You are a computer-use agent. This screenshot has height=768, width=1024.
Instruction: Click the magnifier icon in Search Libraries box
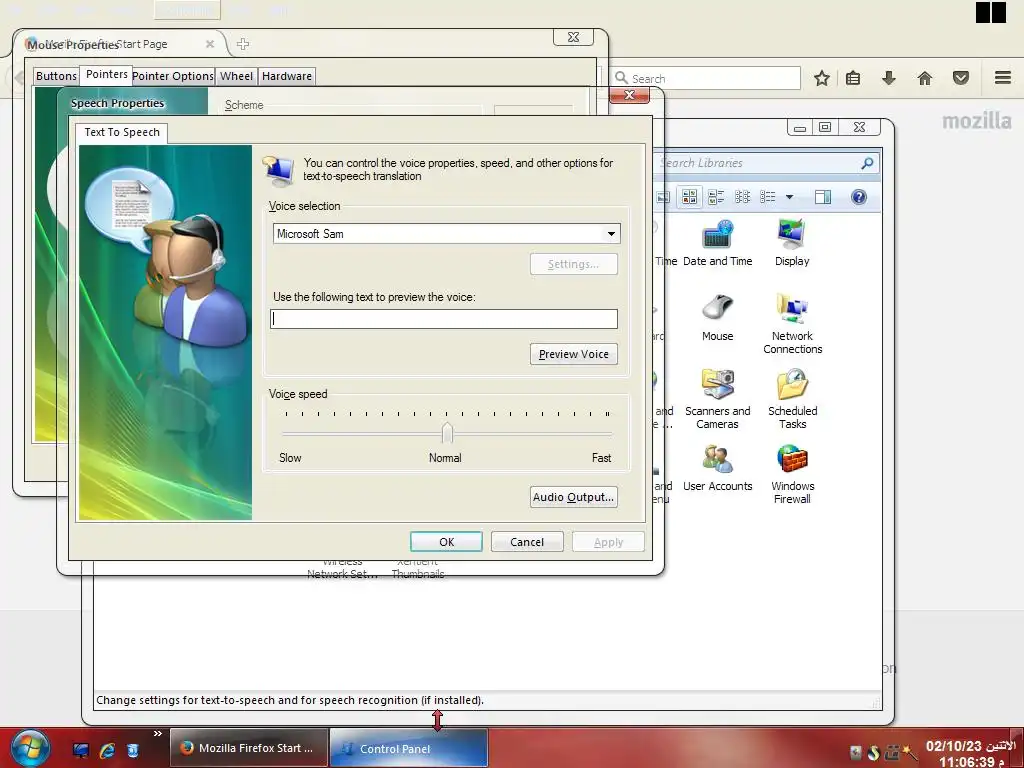click(867, 163)
